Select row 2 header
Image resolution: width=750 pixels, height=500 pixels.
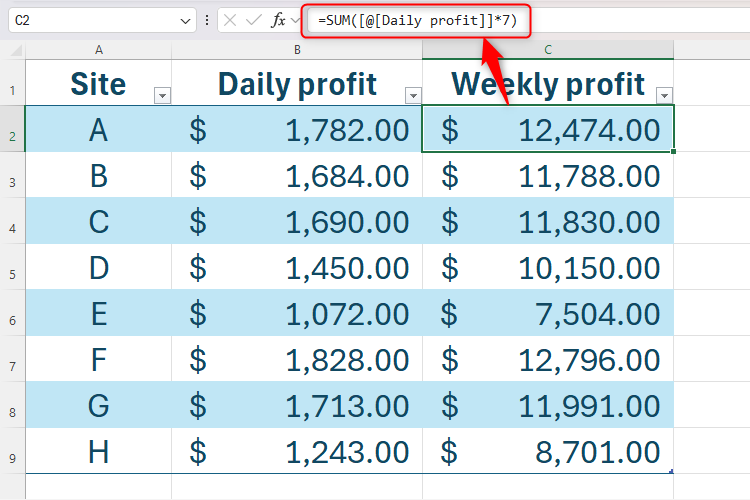pos(12,129)
